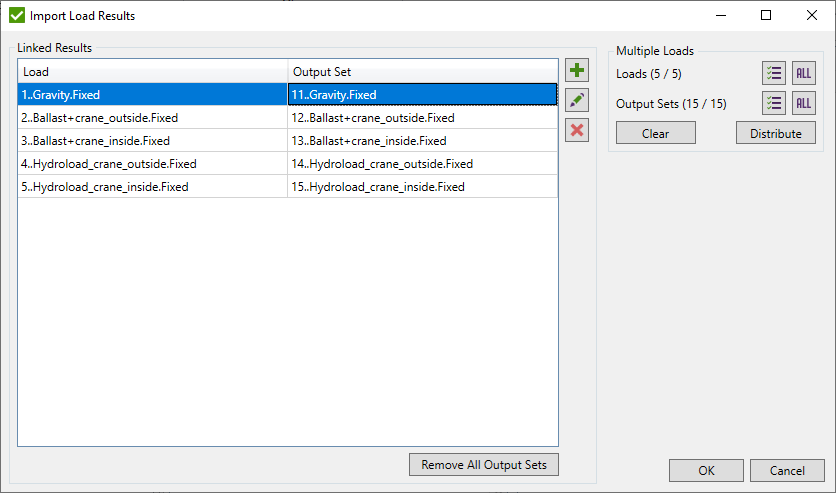This screenshot has width=836, height=493.
Task: Click the green plus add link icon
Action: [577, 71]
